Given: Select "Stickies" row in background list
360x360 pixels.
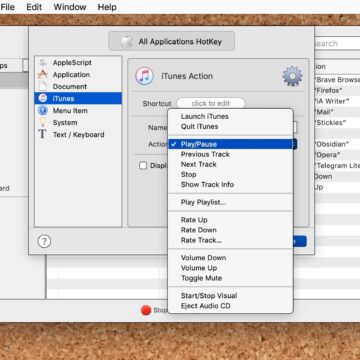Looking at the screenshot, I should click(x=337, y=123).
